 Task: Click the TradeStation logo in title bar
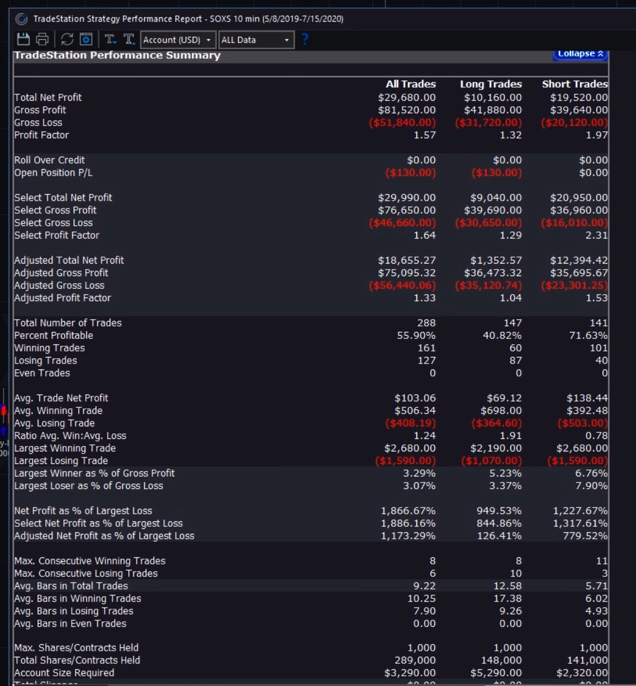pos(21,19)
